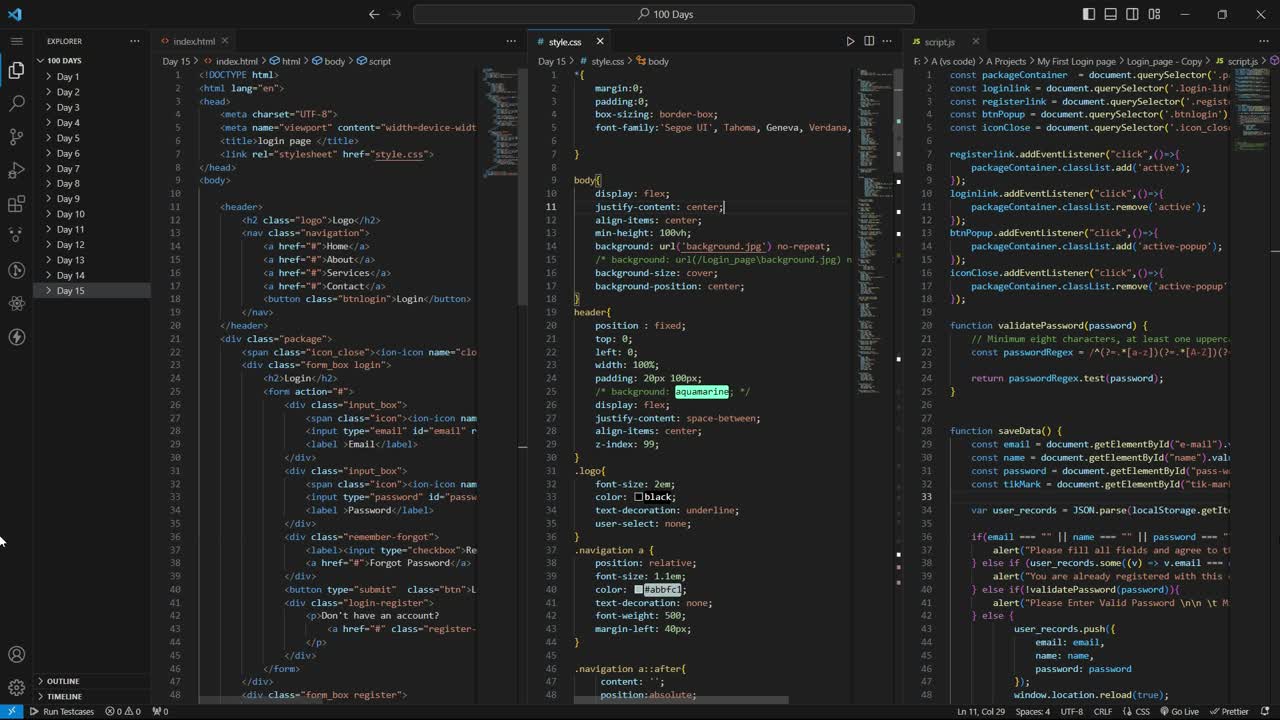
Task: Click the Split Editor Right icon
Action: click(x=869, y=41)
